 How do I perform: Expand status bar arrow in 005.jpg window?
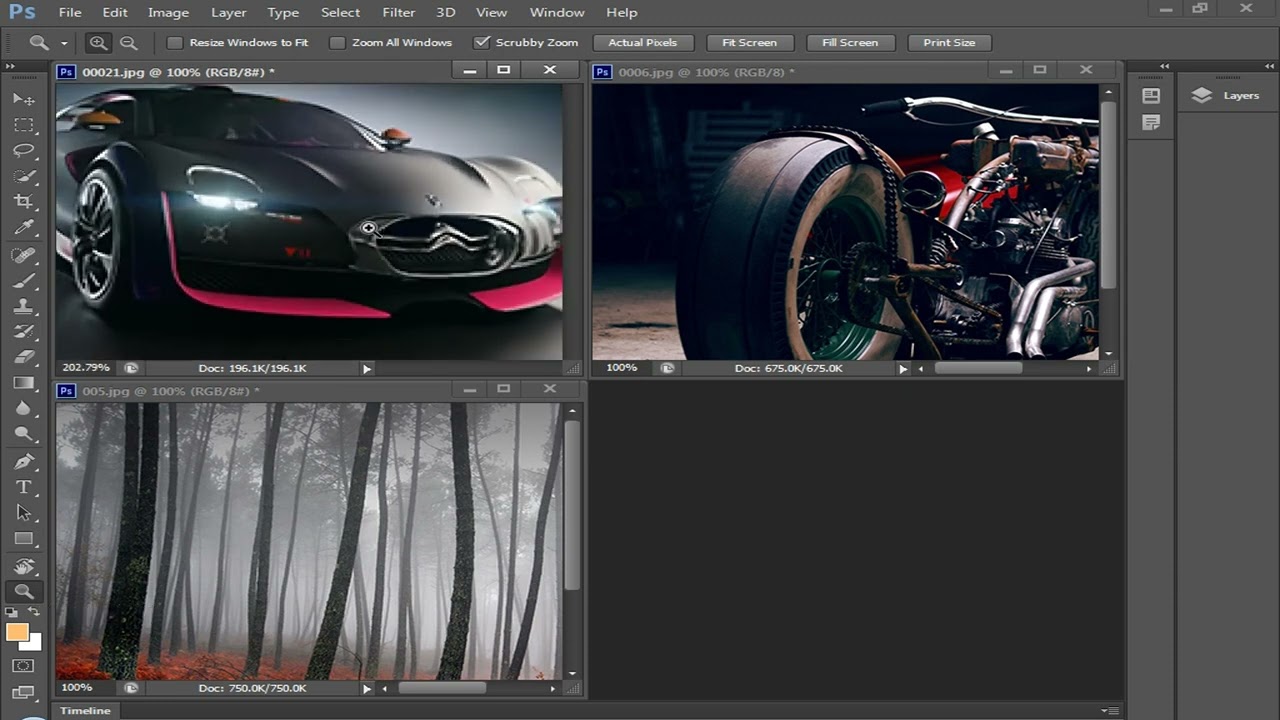(367, 689)
